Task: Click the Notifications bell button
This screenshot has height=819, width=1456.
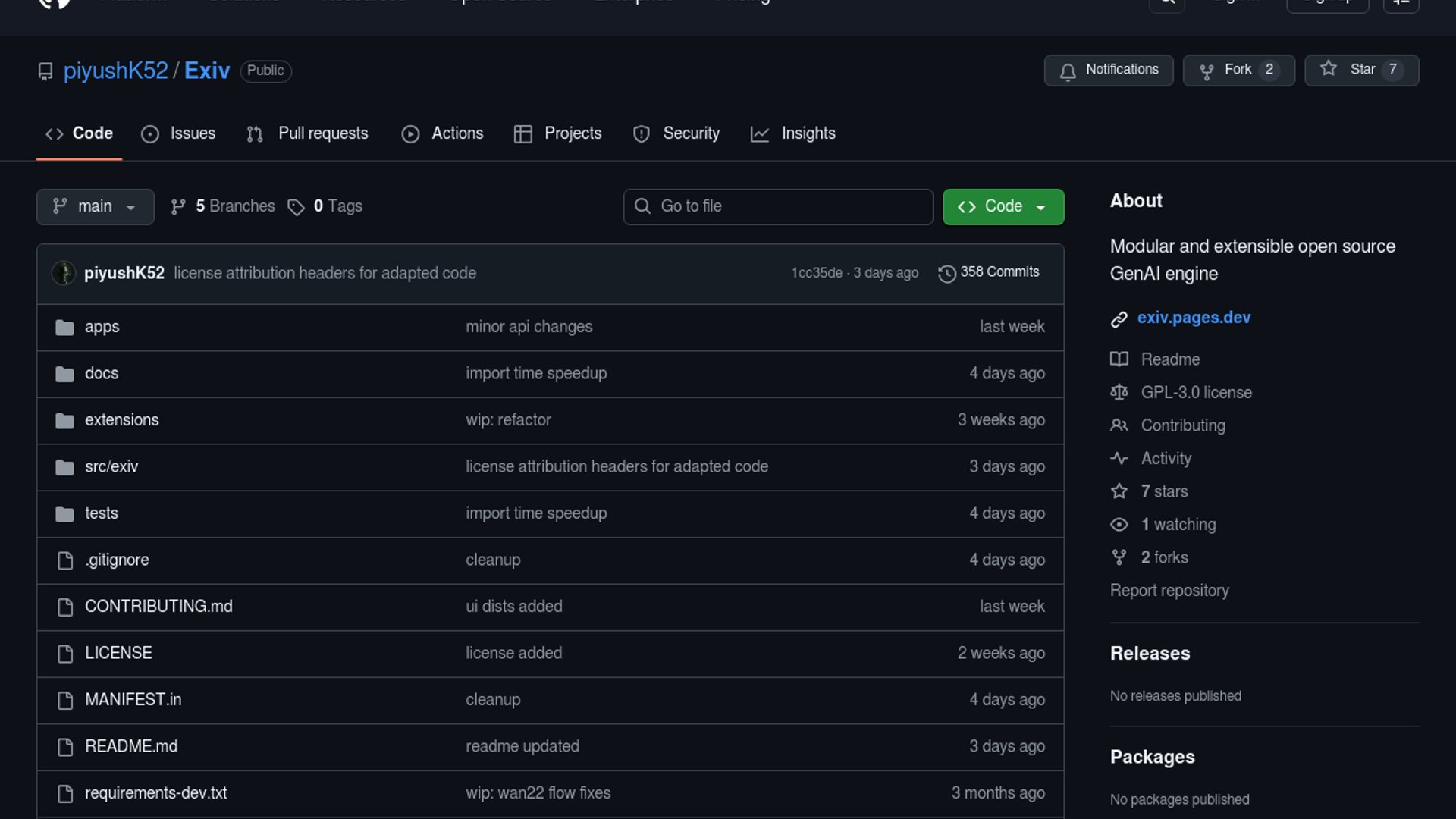Action: [1108, 70]
